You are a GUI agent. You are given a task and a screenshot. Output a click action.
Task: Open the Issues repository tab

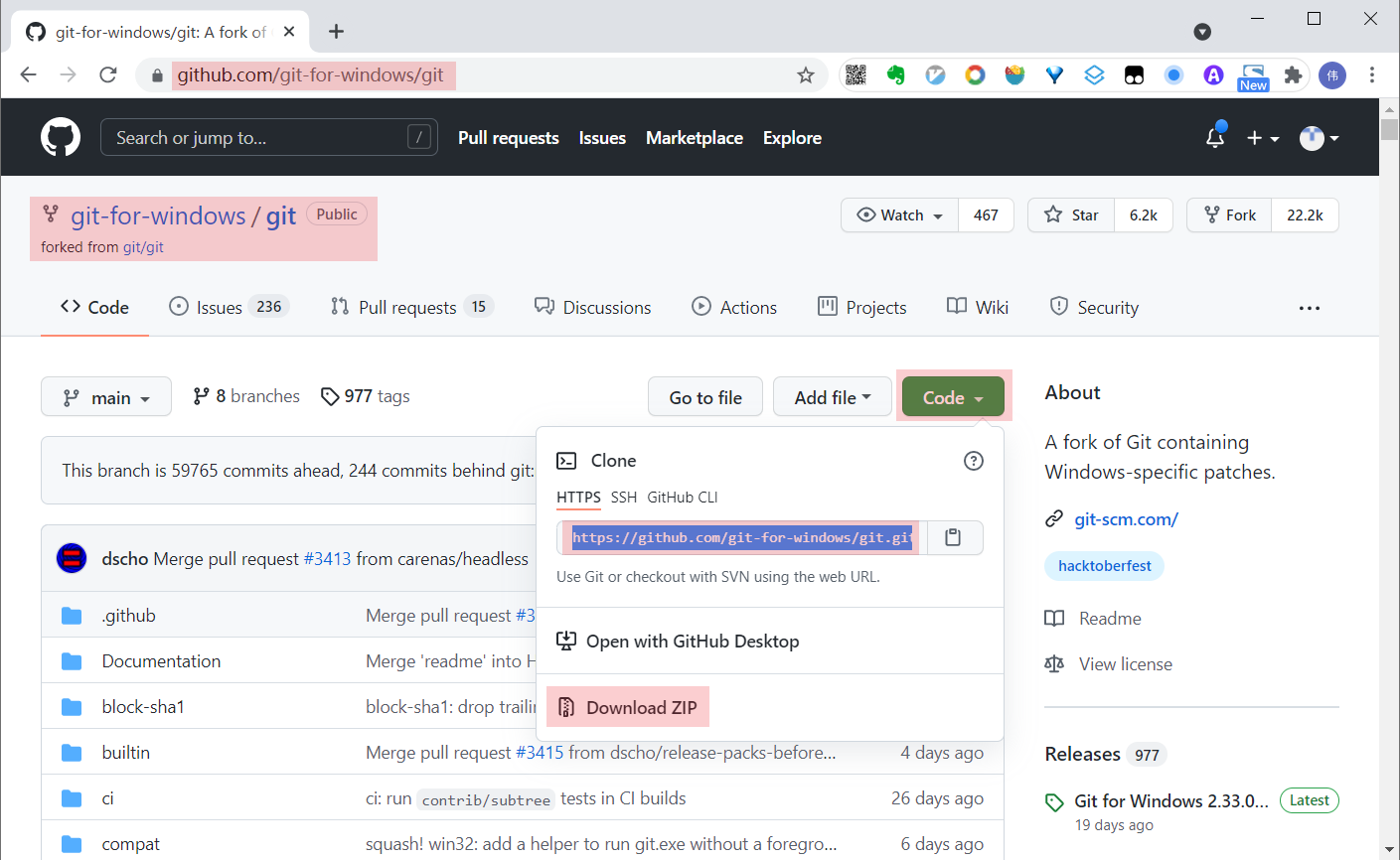[229, 308]
